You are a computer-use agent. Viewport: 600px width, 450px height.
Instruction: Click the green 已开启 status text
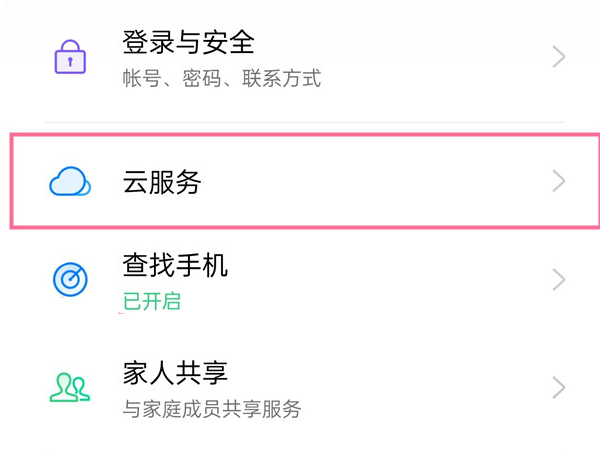151,301
